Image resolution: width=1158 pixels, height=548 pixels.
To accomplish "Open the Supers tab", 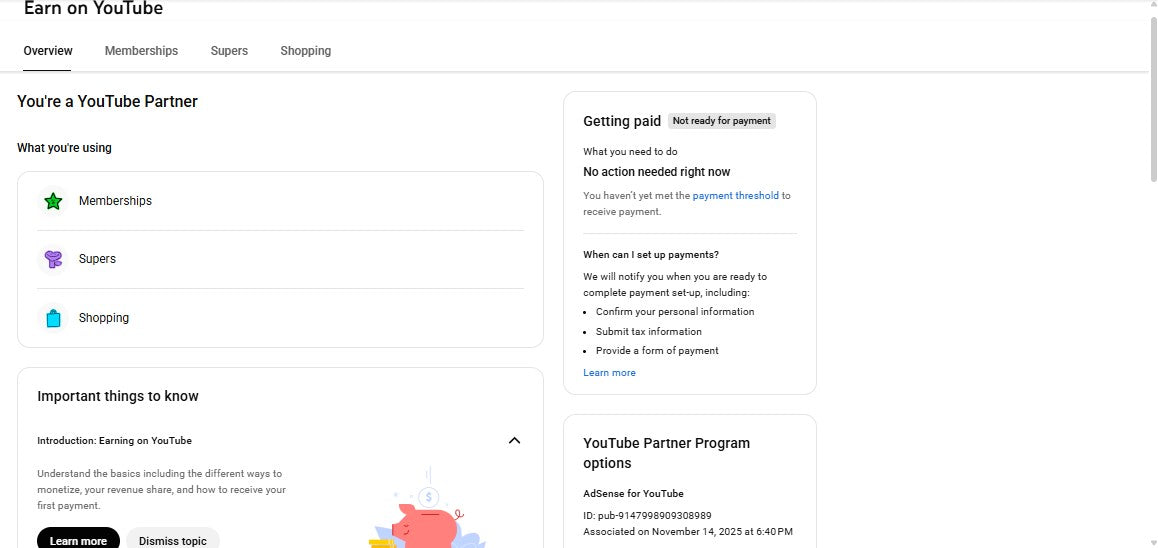I will [x=229, y=51].
